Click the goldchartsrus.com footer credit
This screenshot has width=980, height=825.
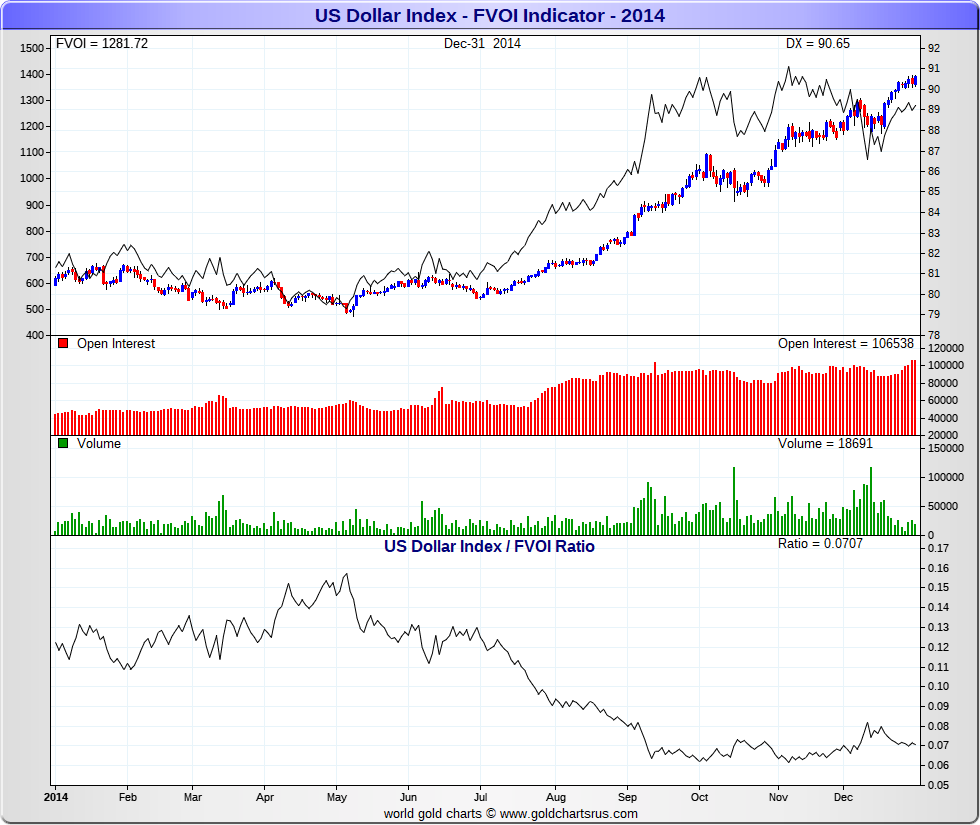[x=511, y=814]
